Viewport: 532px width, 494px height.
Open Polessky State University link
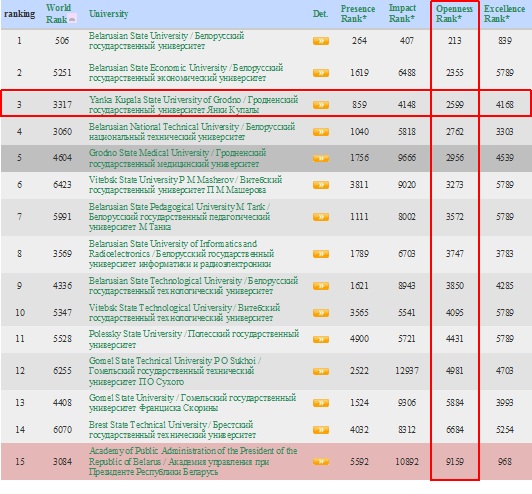click(x=194, y=339)
